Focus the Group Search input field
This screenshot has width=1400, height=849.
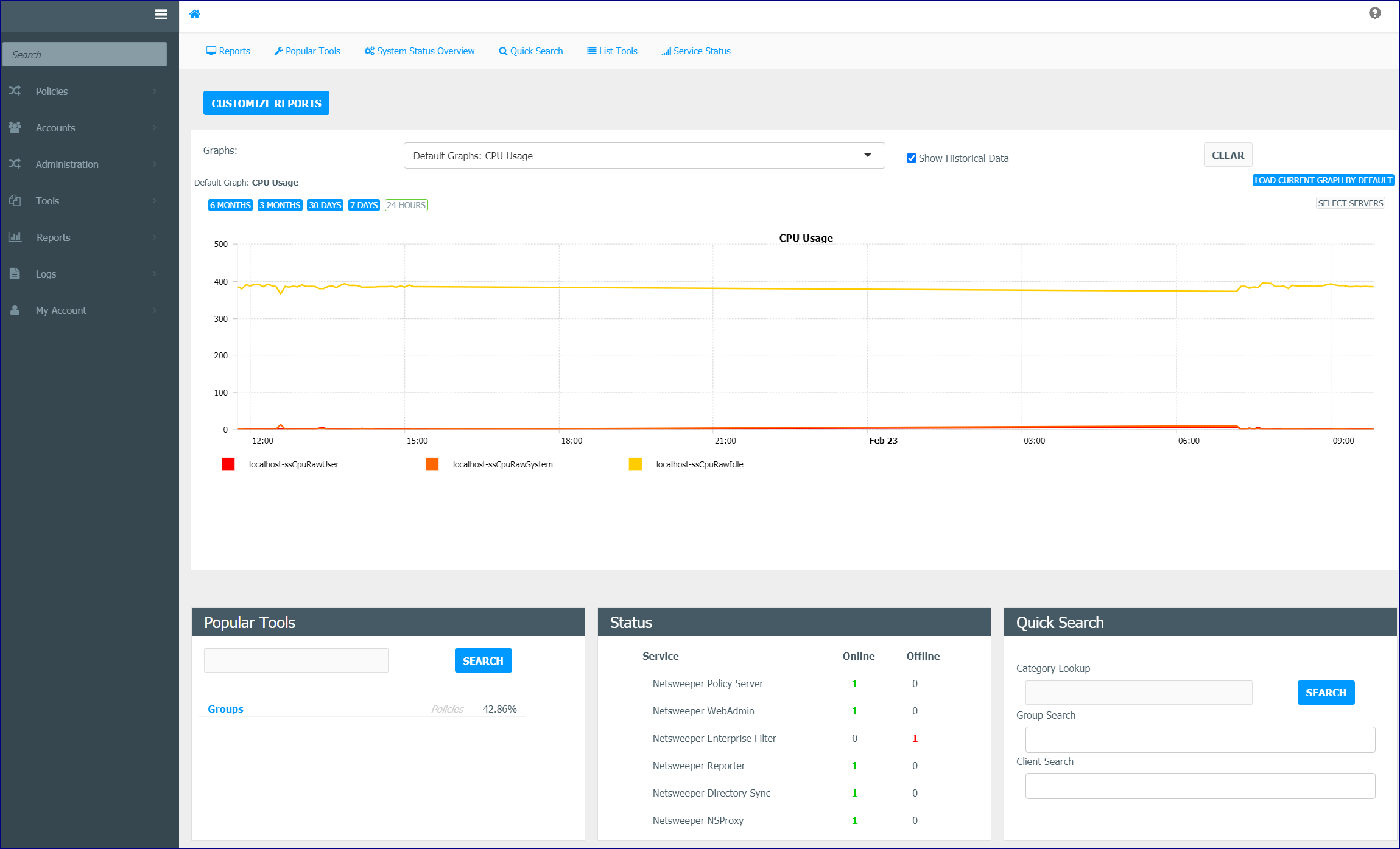1200,739
